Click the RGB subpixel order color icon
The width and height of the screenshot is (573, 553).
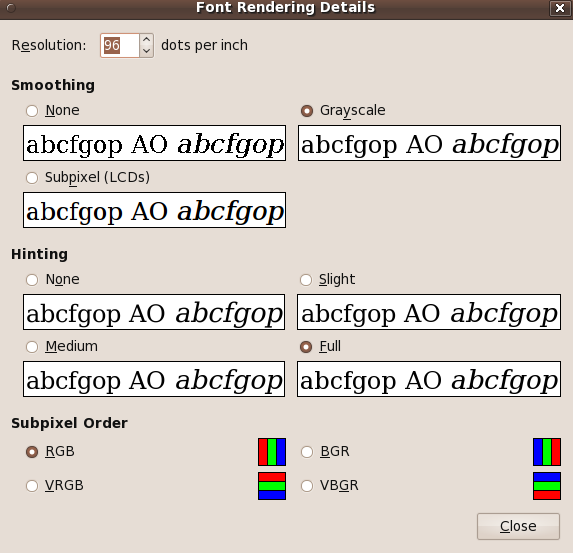coord(272,452)
